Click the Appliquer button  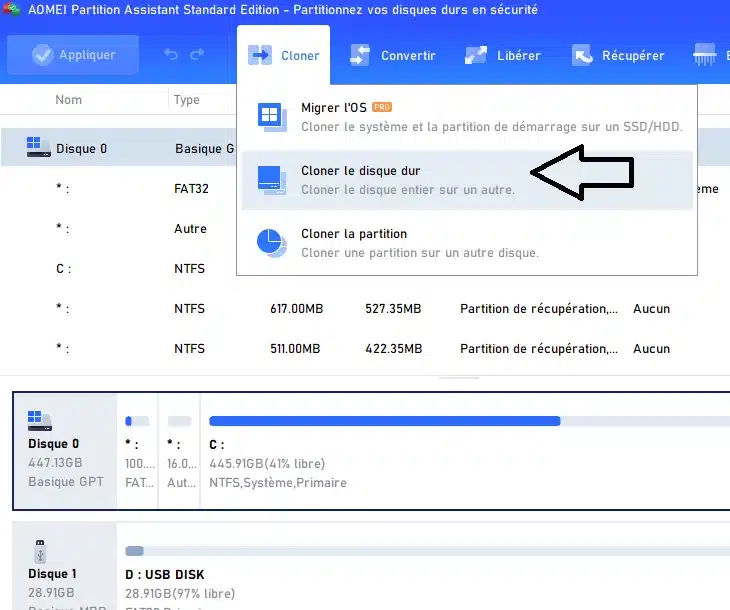[73, 55]
